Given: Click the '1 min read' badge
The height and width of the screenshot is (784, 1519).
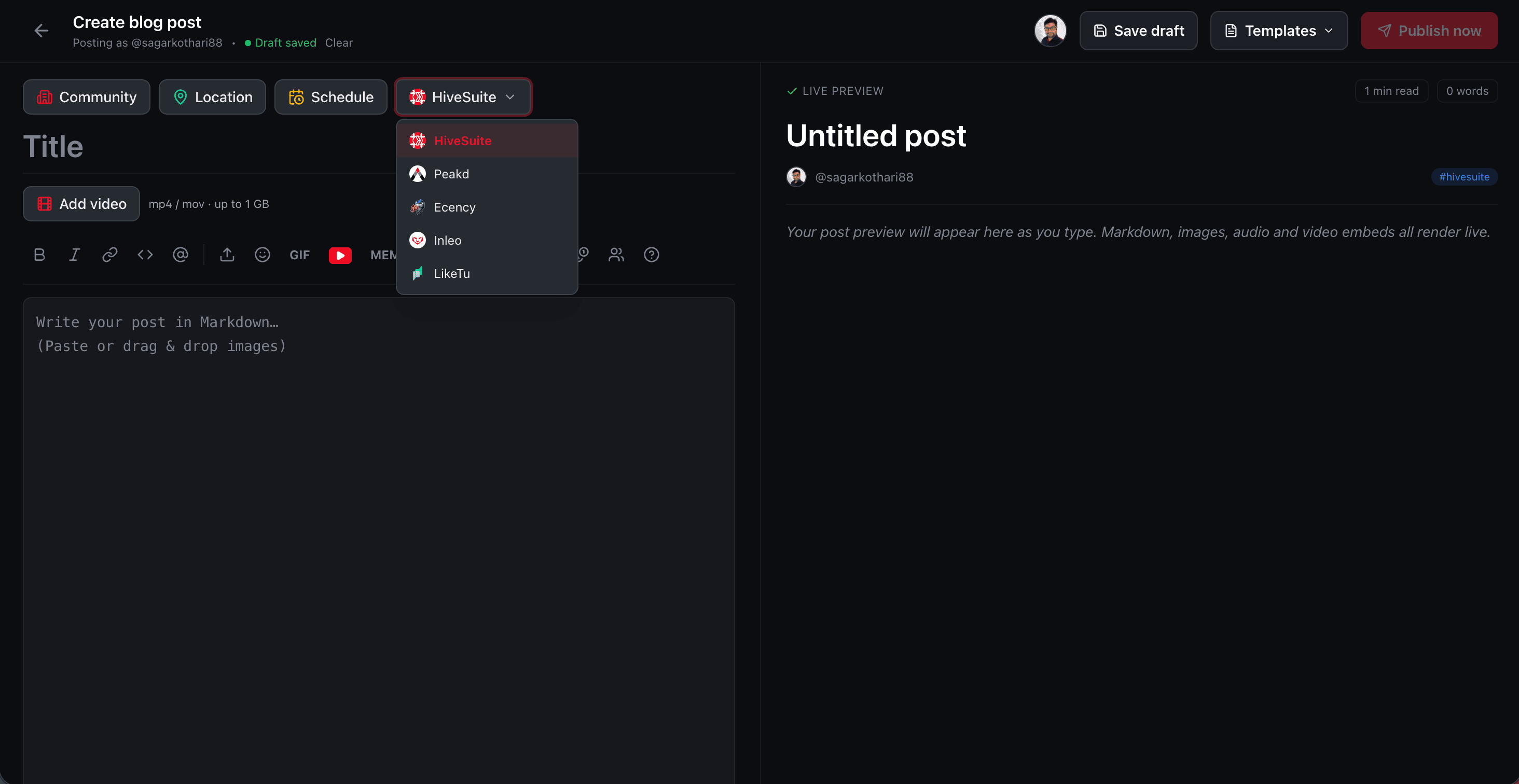Looking at the screenshot, I should tap(1391, 91).
